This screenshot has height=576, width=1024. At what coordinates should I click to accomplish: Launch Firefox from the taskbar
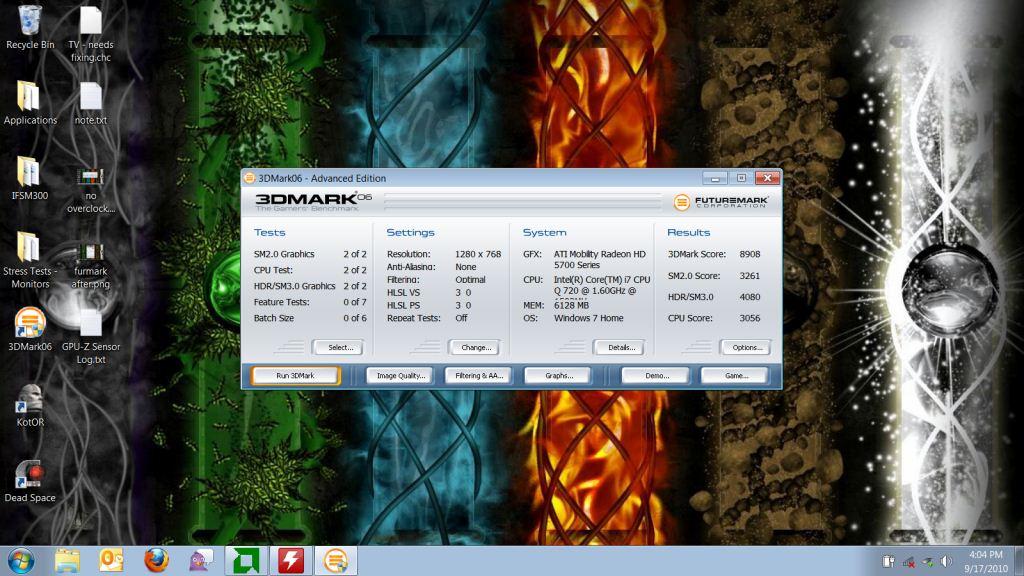pyautogui.click(x=155, y=560)
